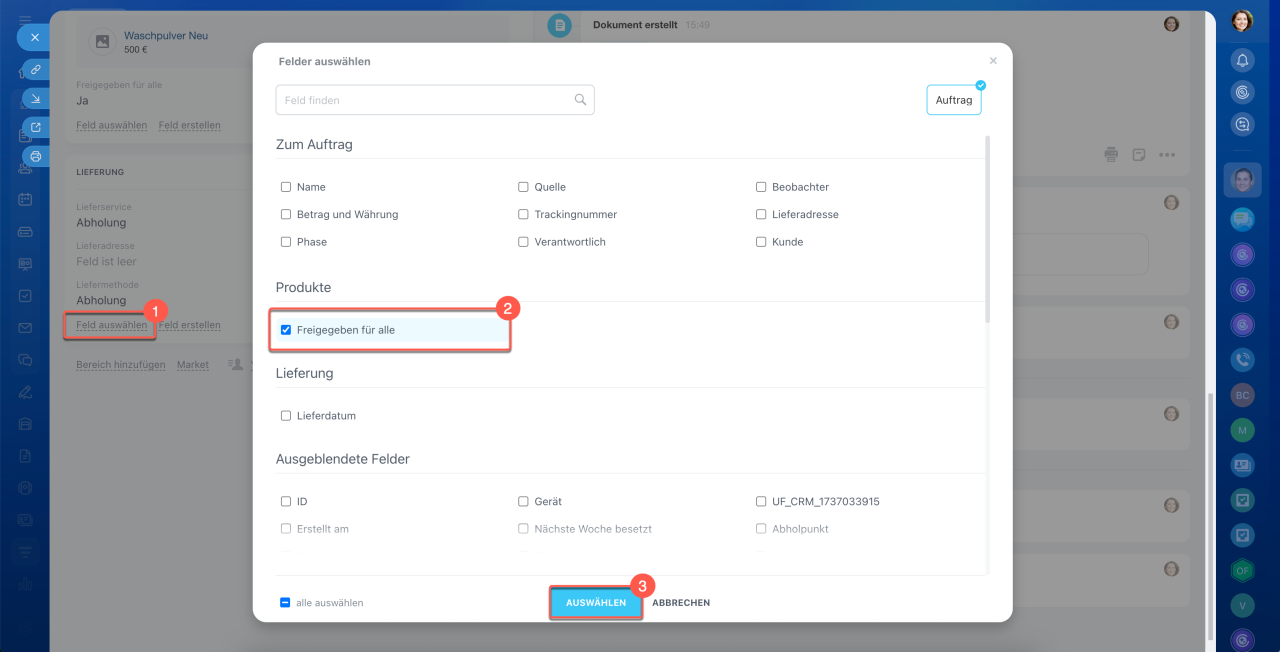Check the Erstellt am checkbox
Viewport: 1280px width, 652px height.
[x=286, y=529]
